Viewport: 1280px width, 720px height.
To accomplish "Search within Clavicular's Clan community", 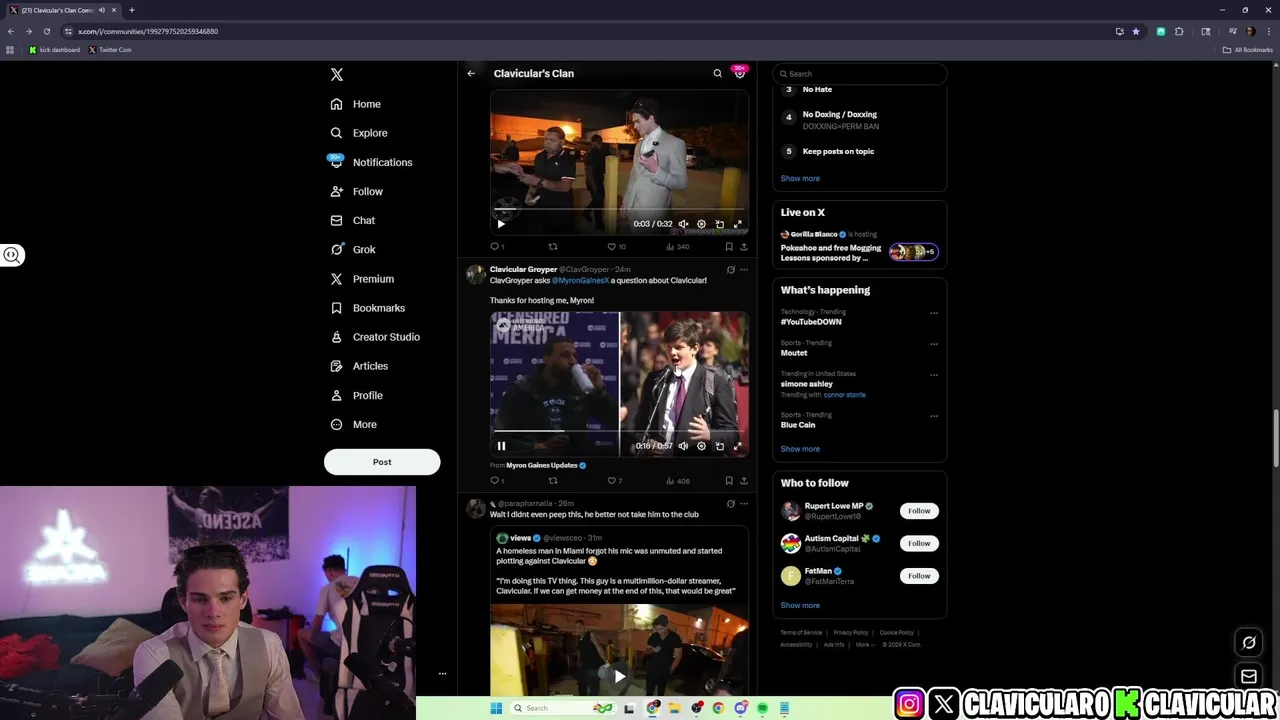I will coord(717,73).
